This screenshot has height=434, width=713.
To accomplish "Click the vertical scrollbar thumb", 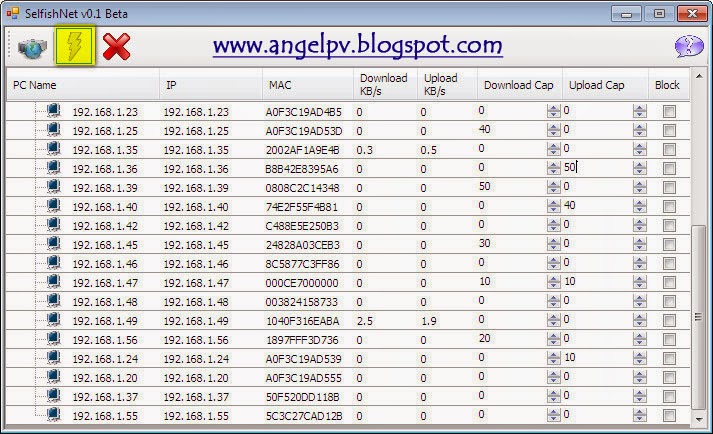I will [698, 317].
